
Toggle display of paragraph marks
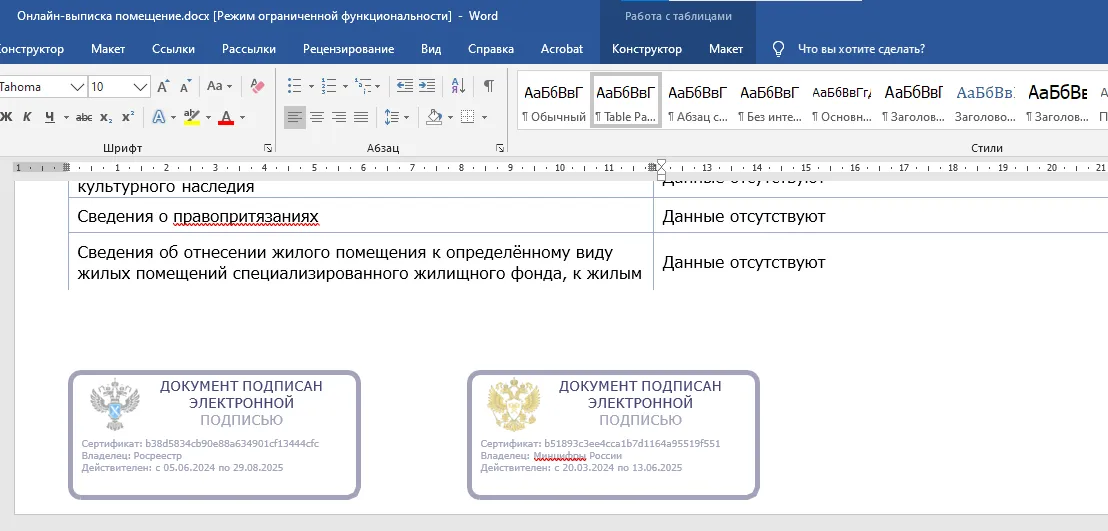(488, 86)
